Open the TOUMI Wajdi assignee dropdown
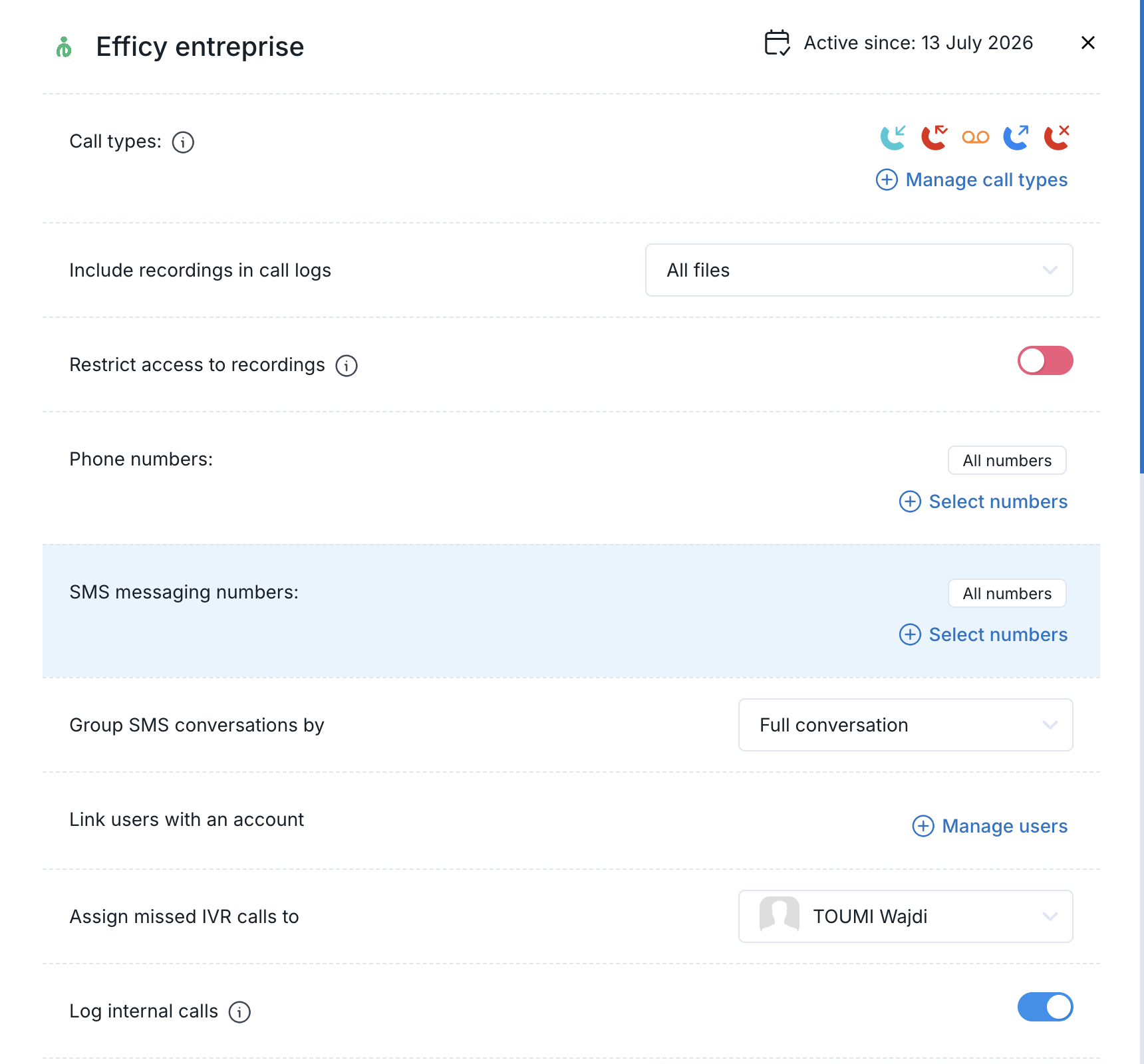The width and height of the screenshot is (1144, 1064). [x=905, y=916]
